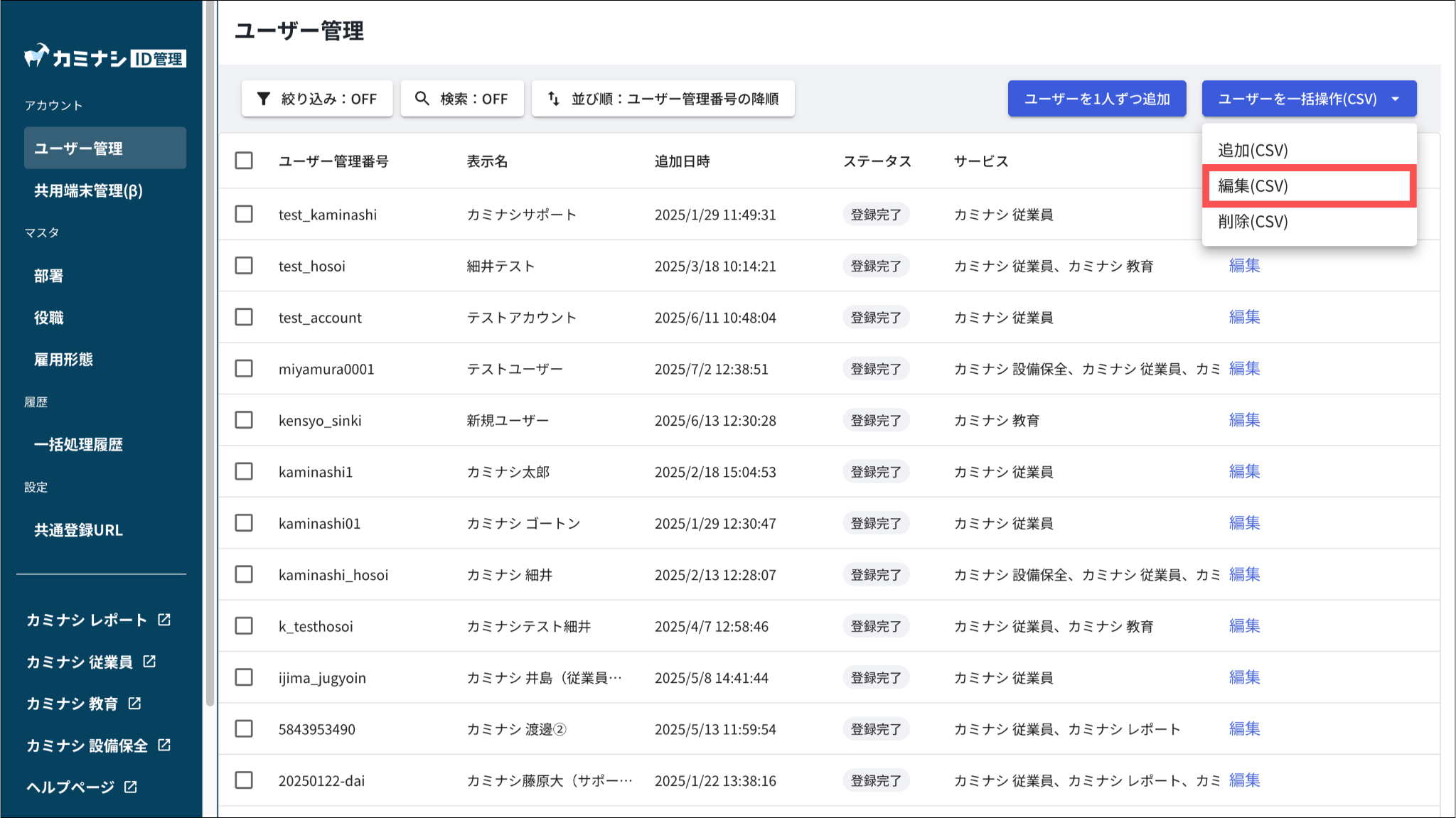Click the search magnifier icon
The height and width of the screenshot is (818, 1456).
click(422, 98)
